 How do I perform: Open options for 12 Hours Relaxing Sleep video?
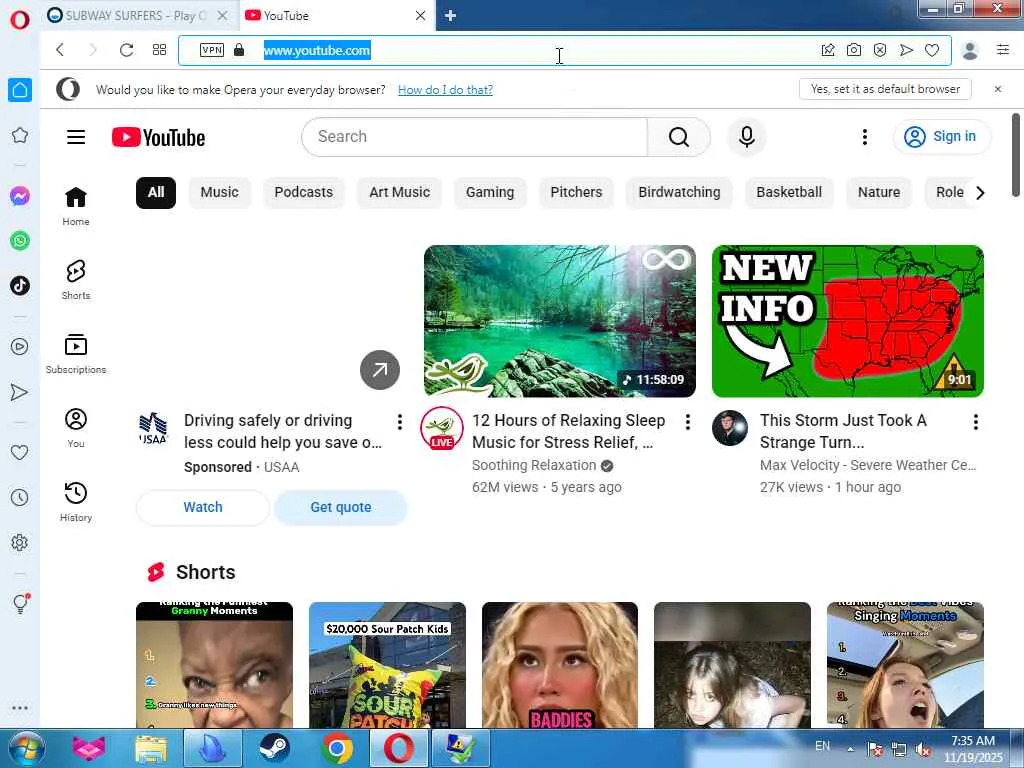pyautogui.click(x=688, y=422)
